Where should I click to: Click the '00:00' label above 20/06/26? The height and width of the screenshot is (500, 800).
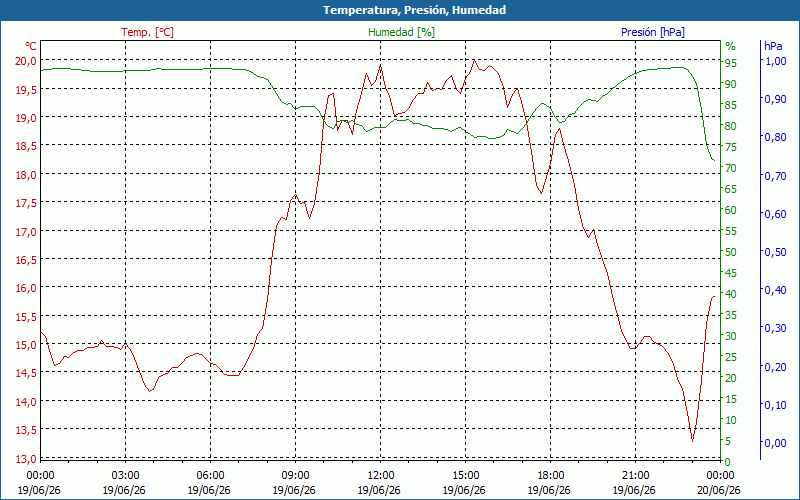[720, 476]
